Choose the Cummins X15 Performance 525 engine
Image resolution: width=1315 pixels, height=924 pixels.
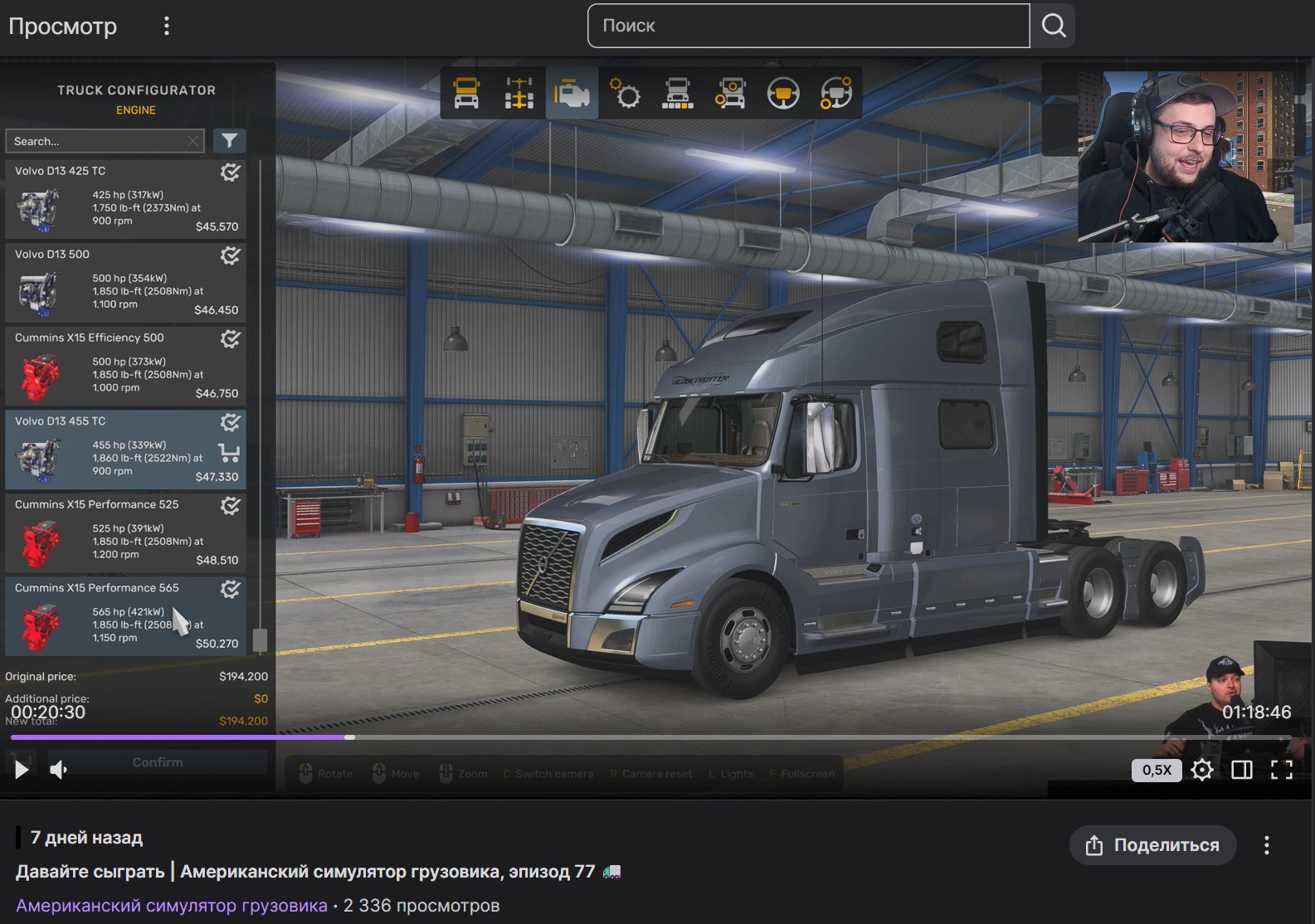[125, 533]
